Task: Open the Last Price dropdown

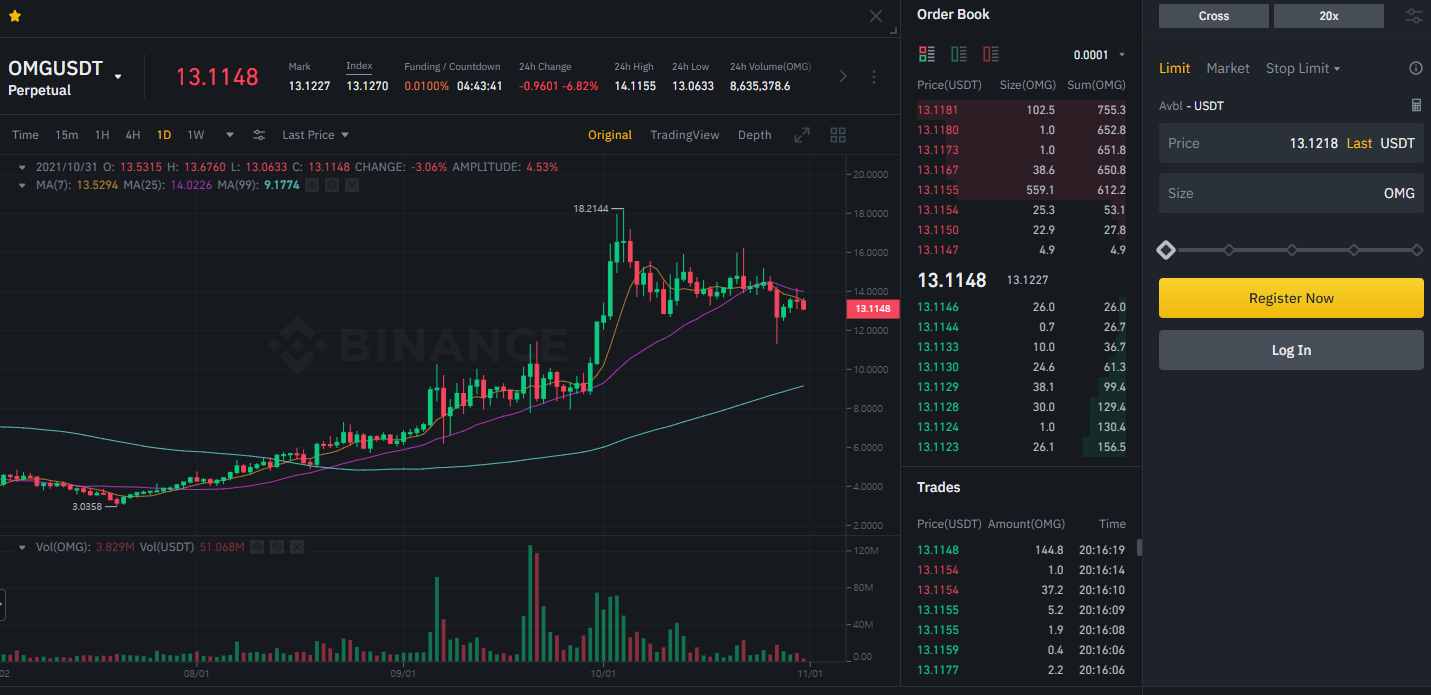Action: pyautogui.click(x=315, y=135)
